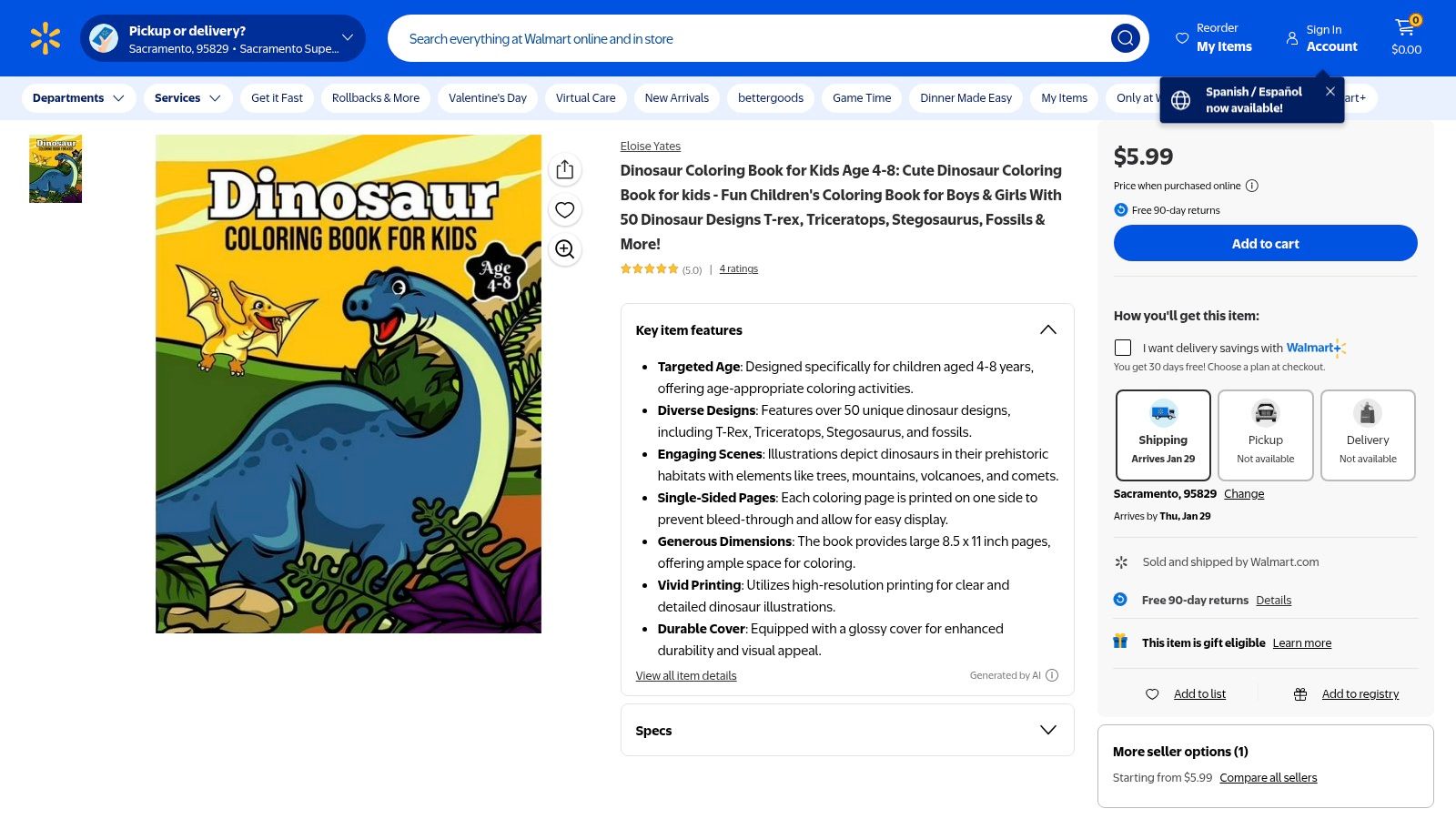Click the info icon beside Generated by AI

click(1052, 675)
